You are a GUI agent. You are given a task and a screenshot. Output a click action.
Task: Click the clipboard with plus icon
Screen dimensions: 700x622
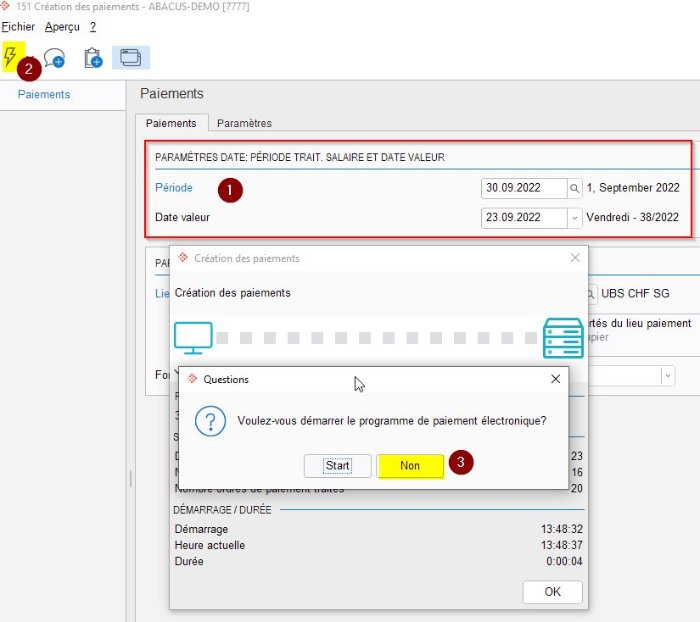tap(93, 58)
